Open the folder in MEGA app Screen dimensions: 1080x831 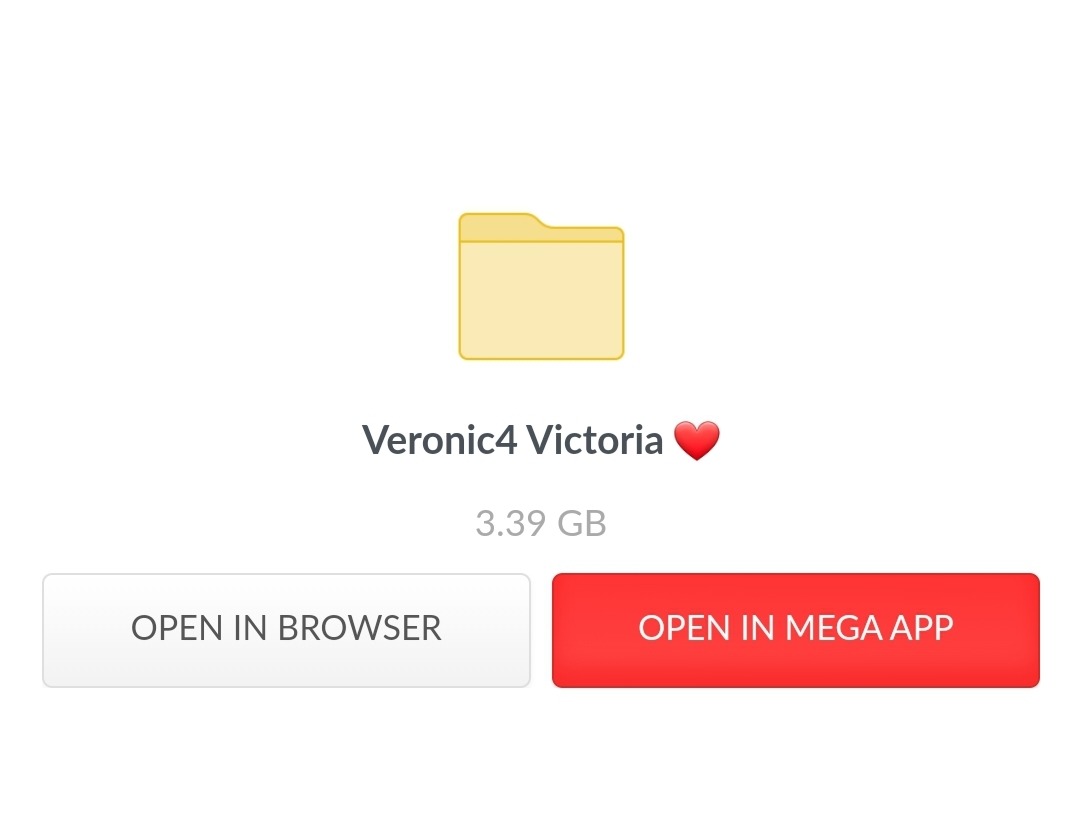[796, 630]
